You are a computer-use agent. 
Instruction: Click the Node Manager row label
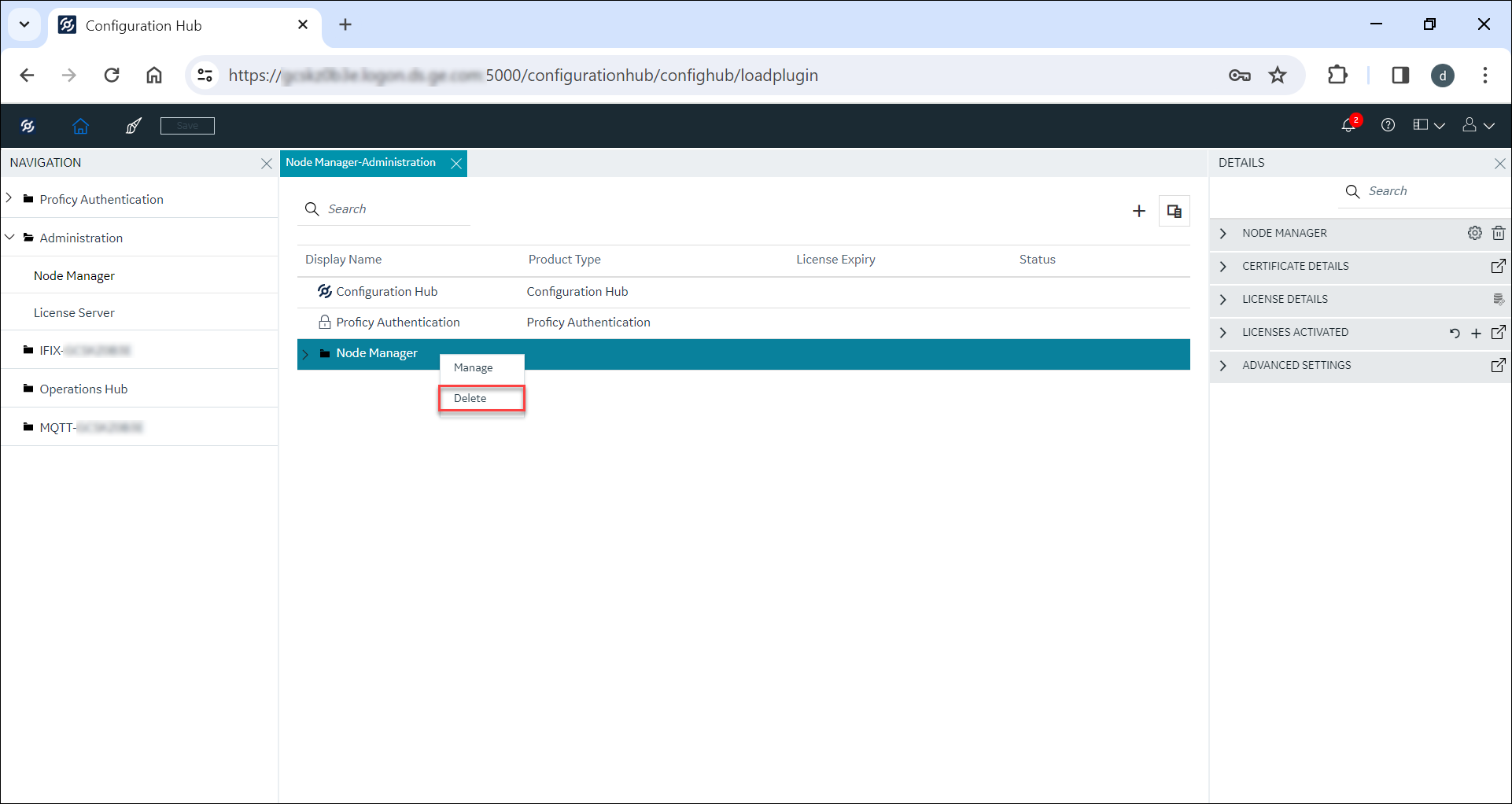tap(377, 353)
